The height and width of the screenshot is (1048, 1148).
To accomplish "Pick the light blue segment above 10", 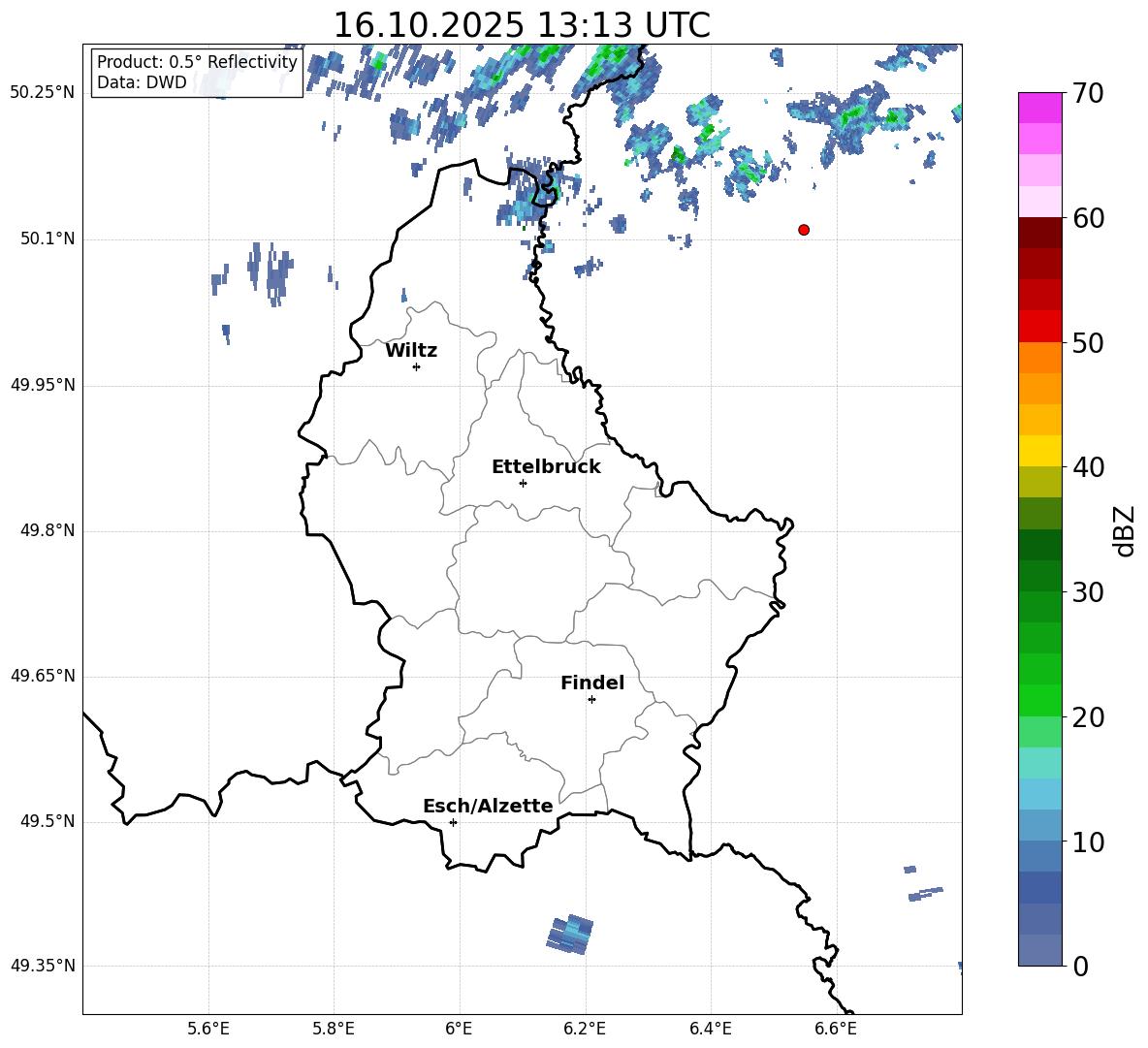I will click(1040, 826).
